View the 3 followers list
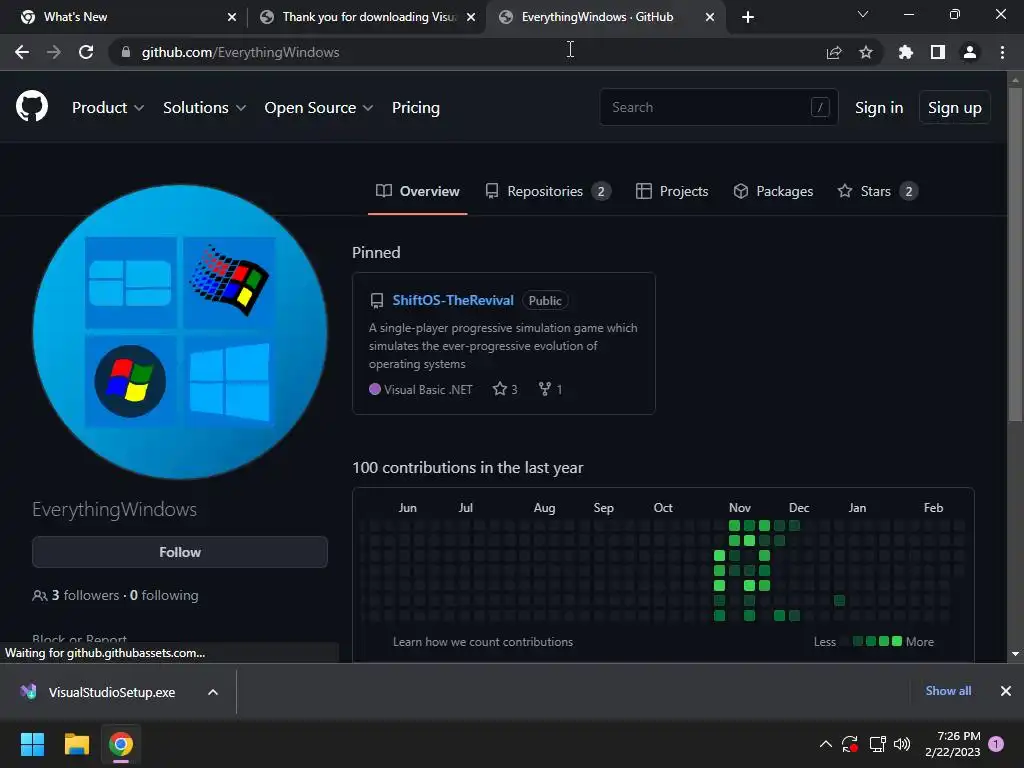 75,595
